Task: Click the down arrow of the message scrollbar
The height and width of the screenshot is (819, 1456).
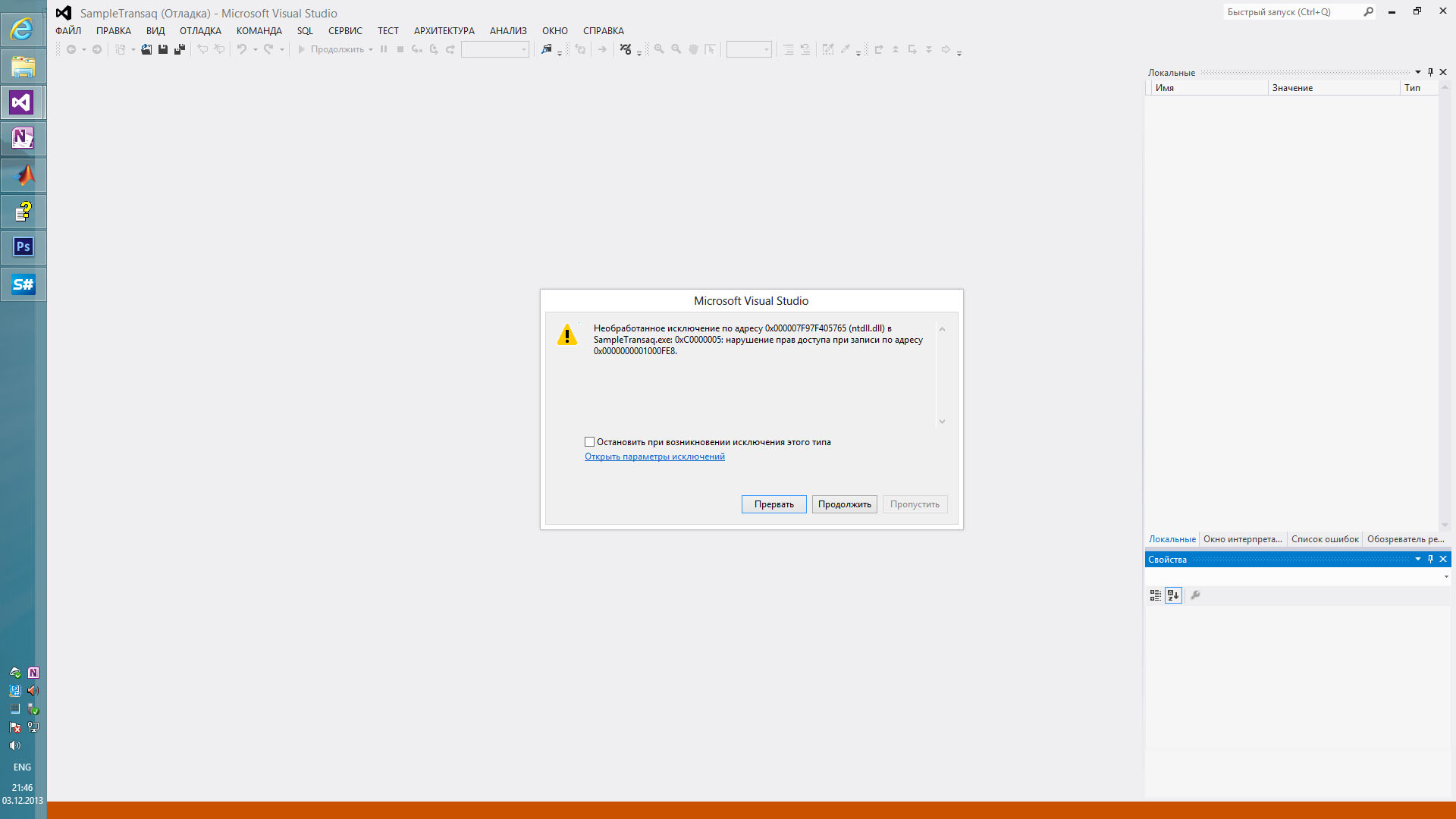Action: click(x=942, y=422)
